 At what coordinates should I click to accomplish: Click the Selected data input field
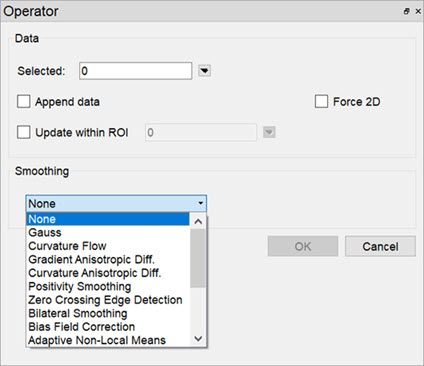(x=136, y=71)
